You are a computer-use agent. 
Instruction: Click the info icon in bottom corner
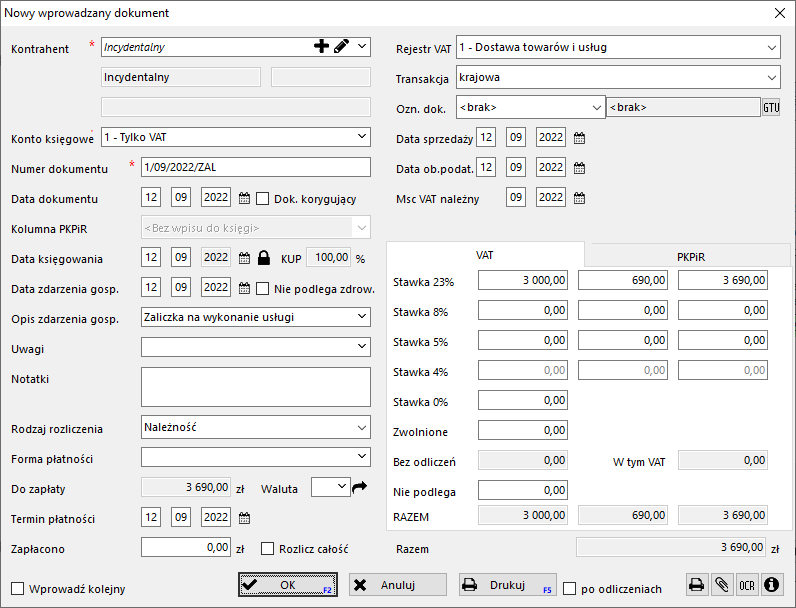tap(771, 585)
